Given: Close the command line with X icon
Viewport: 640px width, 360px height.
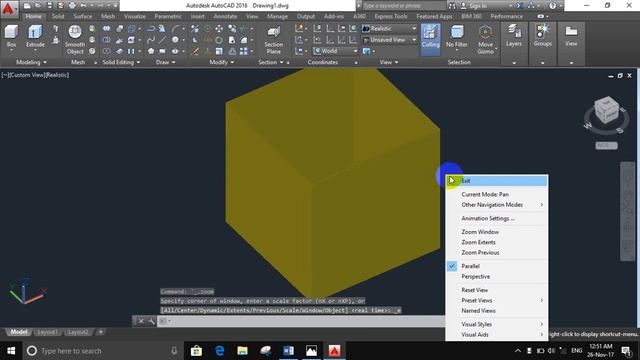Looking at the screenshot, I should click(141, 321).
